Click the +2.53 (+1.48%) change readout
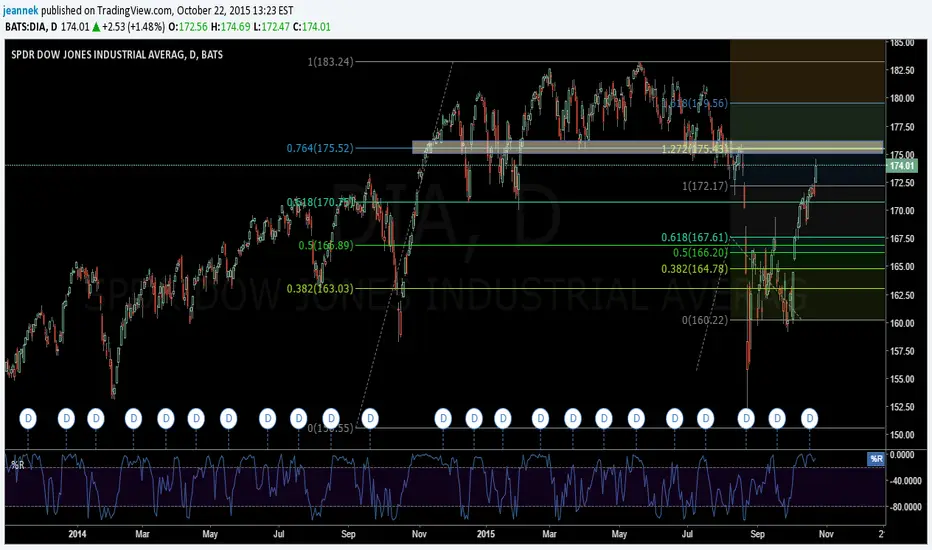This screenshot has height=550, width=932. pyautogui.click(x=133, y=27)
